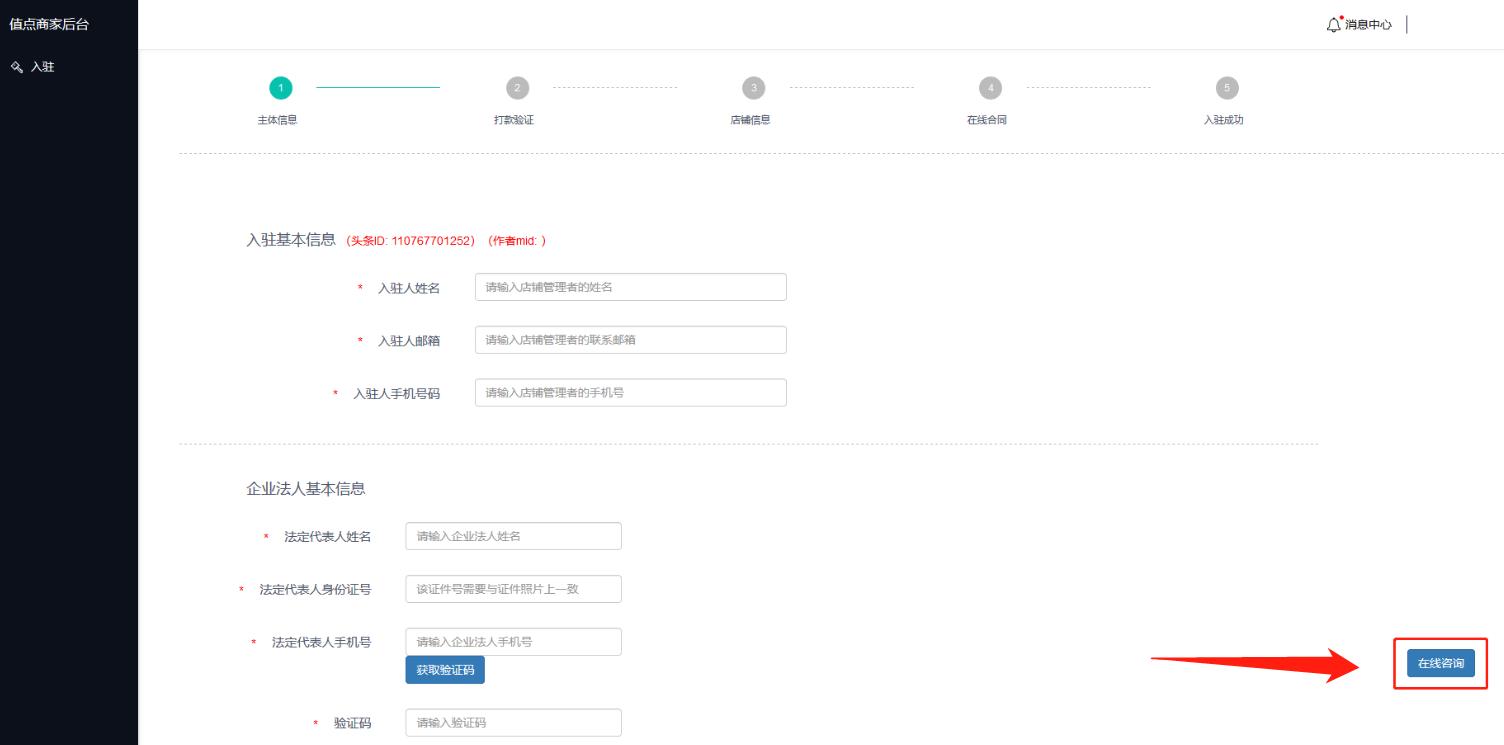The height and width of the screenshot is (745, 1504).
Task: Open 在线咨询 online consultation
Action: tap(1440, 662)
